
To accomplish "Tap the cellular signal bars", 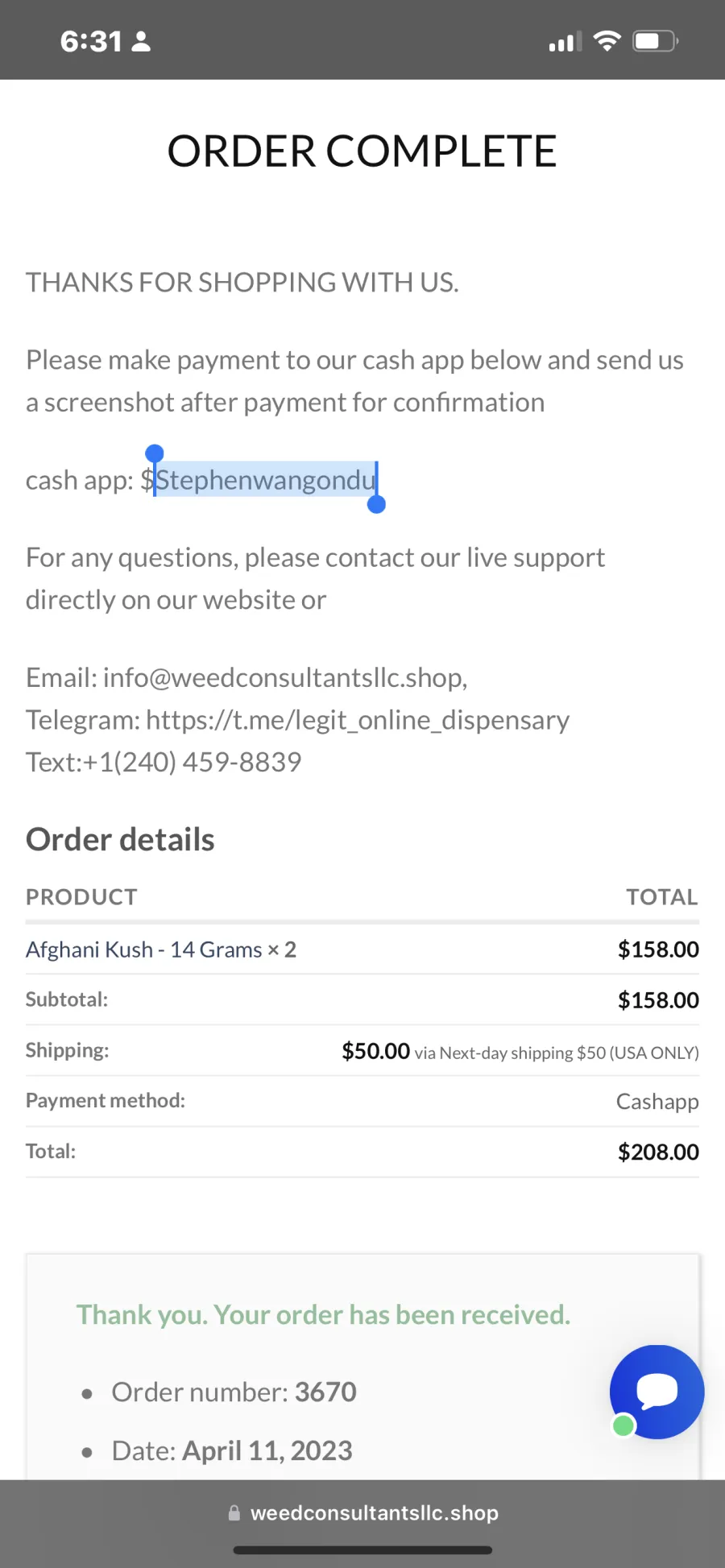I will point(565,42).
